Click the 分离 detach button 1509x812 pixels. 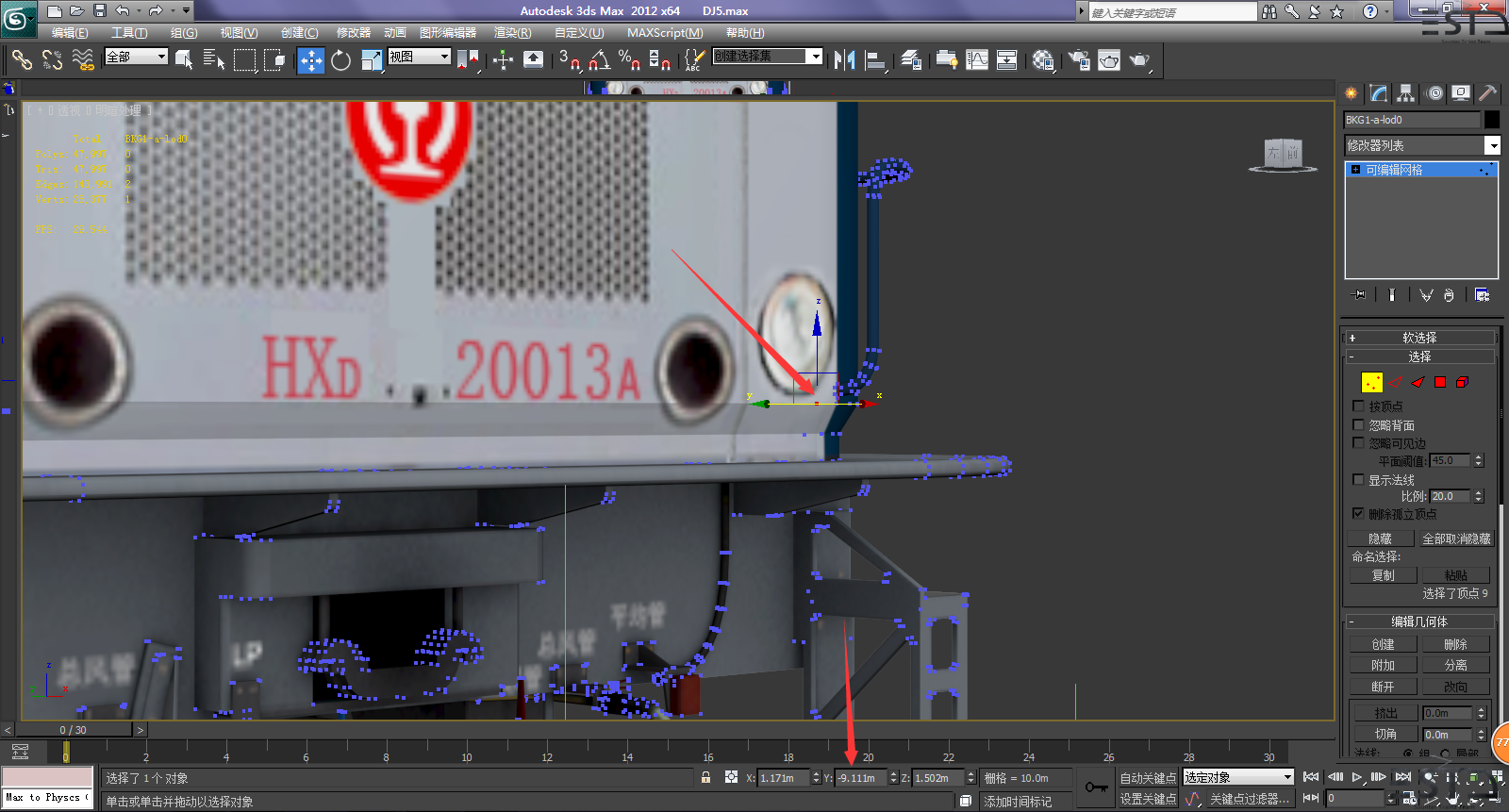(1455, 665)
